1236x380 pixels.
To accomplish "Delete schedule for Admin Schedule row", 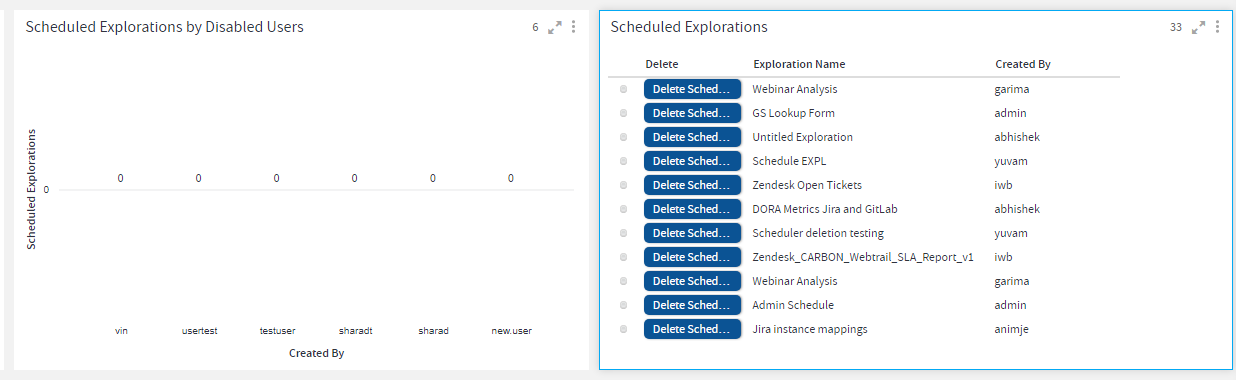I will click(x=692, y=305).
